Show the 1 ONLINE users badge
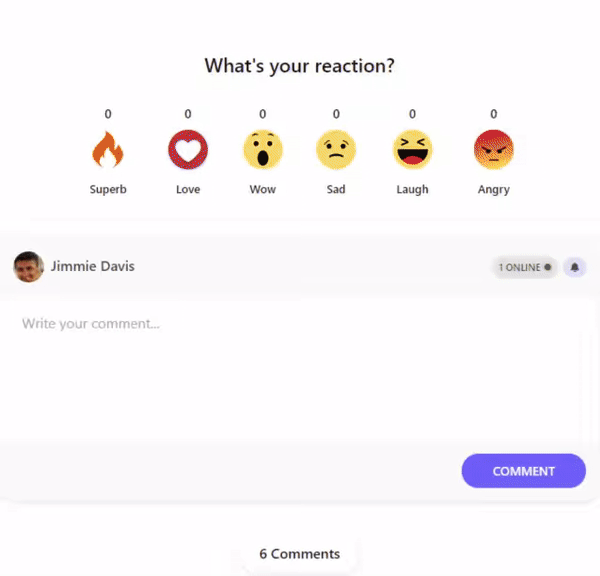This screenshot has width=600, height=576. pos(525,267)
